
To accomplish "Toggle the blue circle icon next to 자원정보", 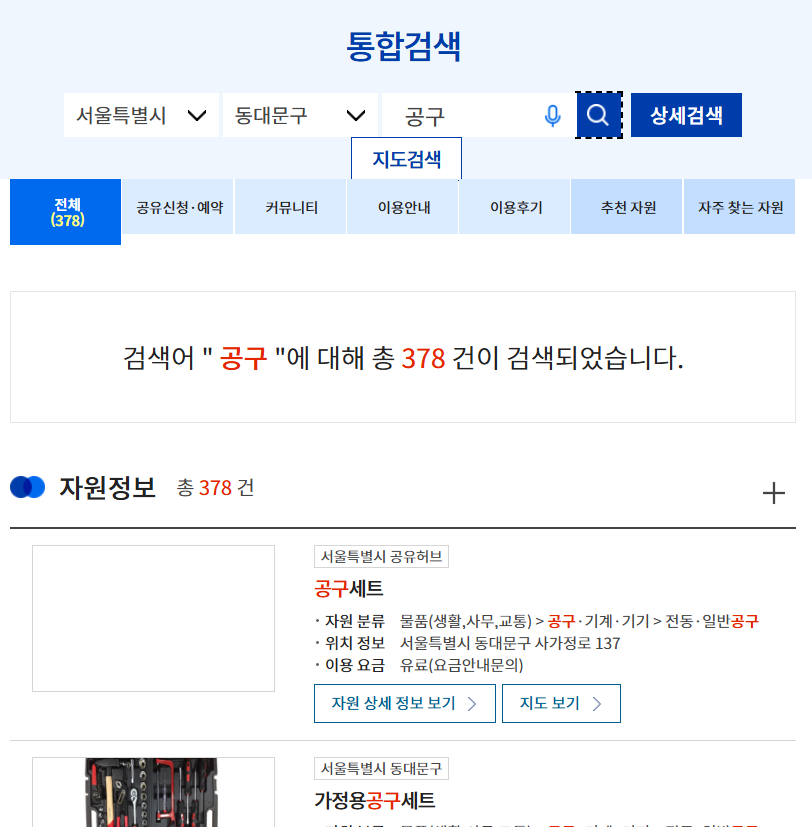I will point(28,487).
